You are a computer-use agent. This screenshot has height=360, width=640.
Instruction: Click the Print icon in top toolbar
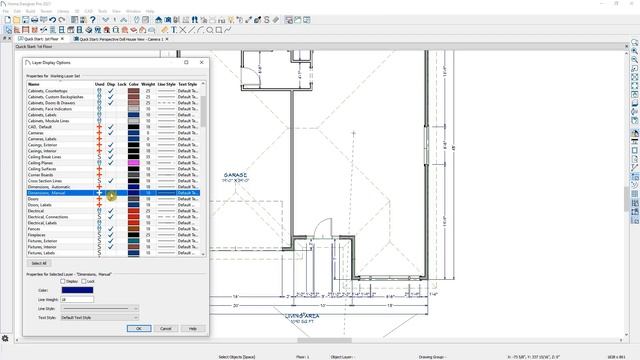34,20
